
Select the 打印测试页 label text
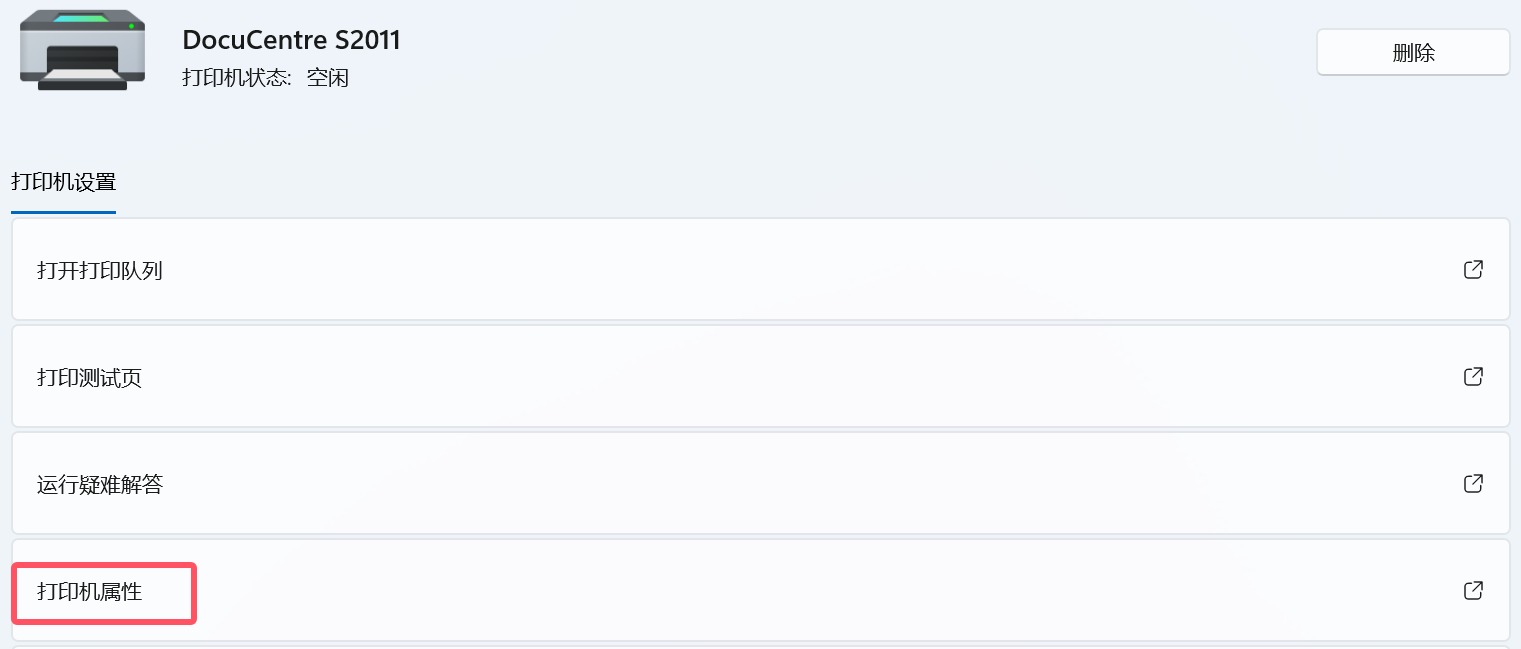pos(90,378)
